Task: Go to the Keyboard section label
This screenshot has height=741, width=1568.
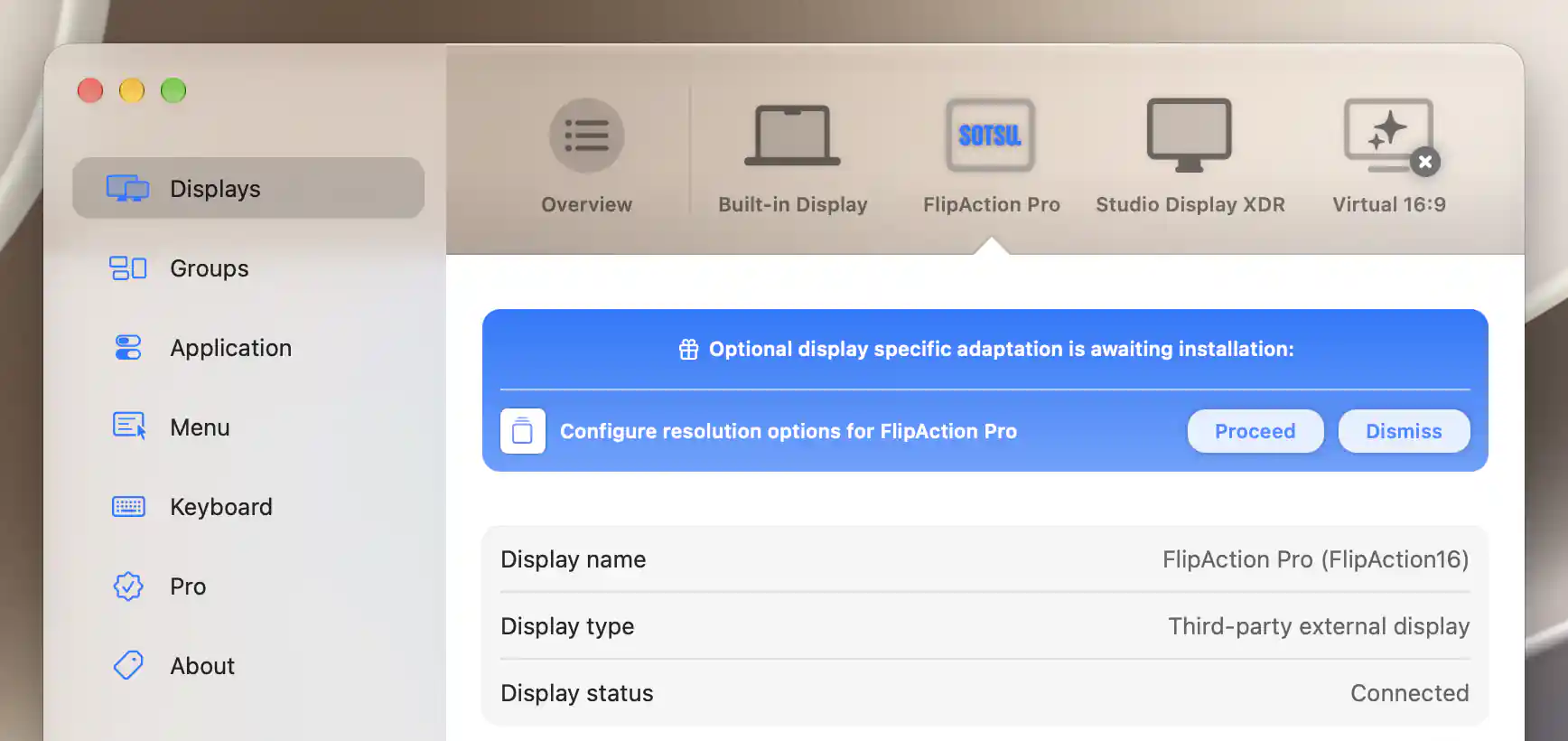Action: click(x=221, y=507)
